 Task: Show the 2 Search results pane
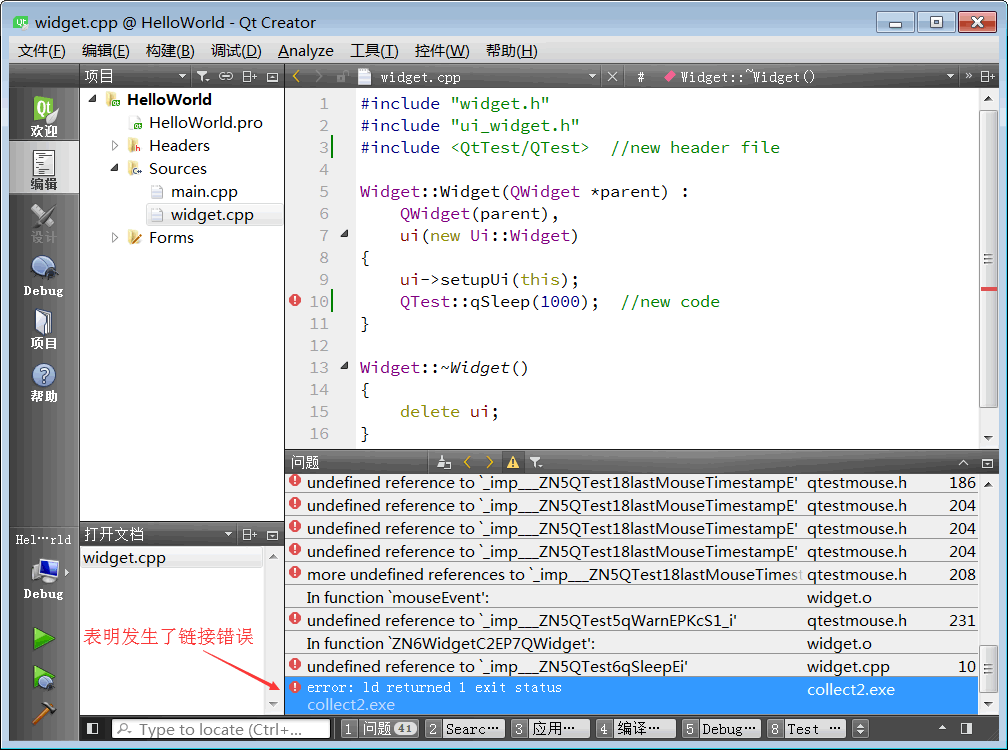click(x=464, y=728)
